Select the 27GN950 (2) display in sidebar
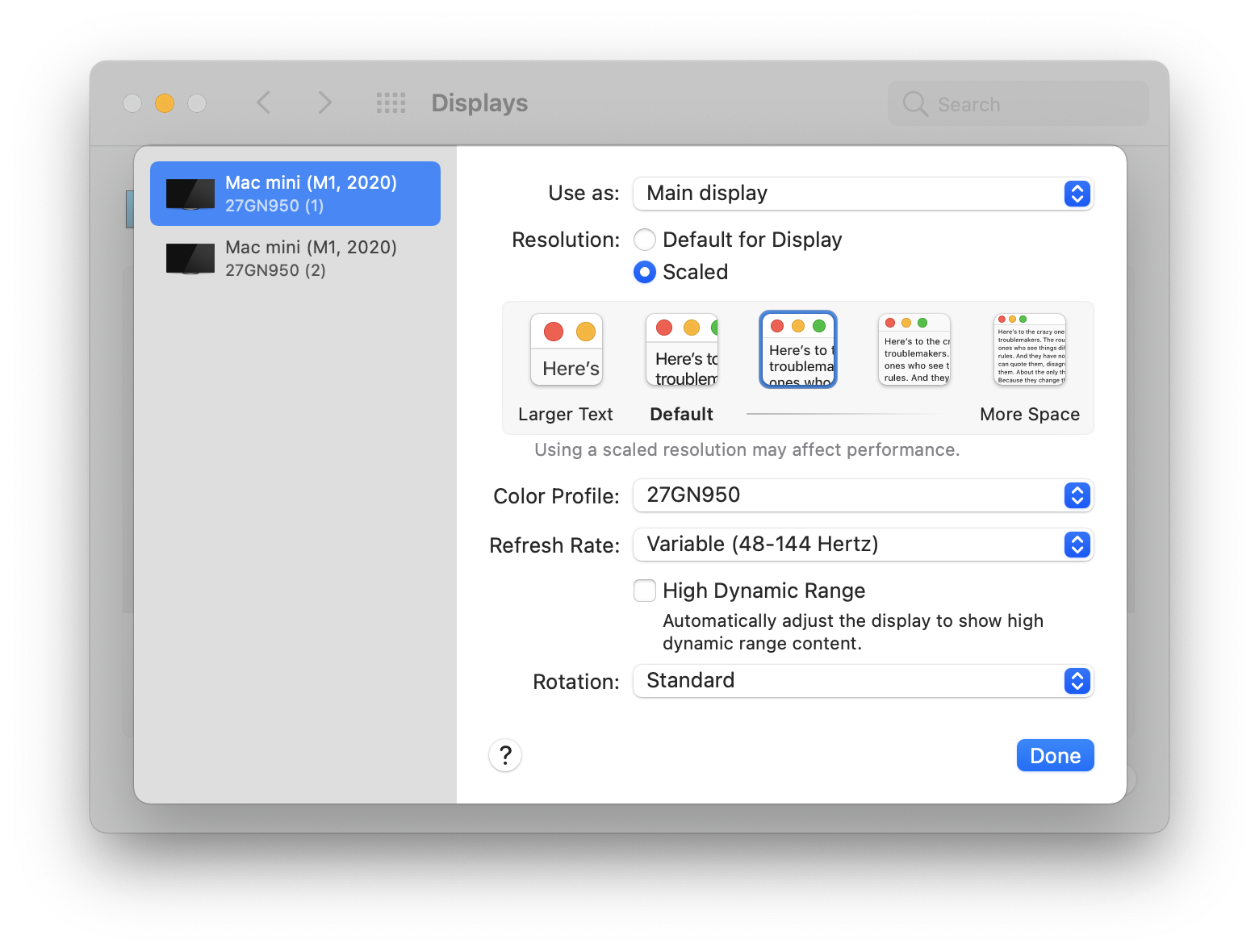Screen dimensions: 1259x952 (x=295, y=258)
